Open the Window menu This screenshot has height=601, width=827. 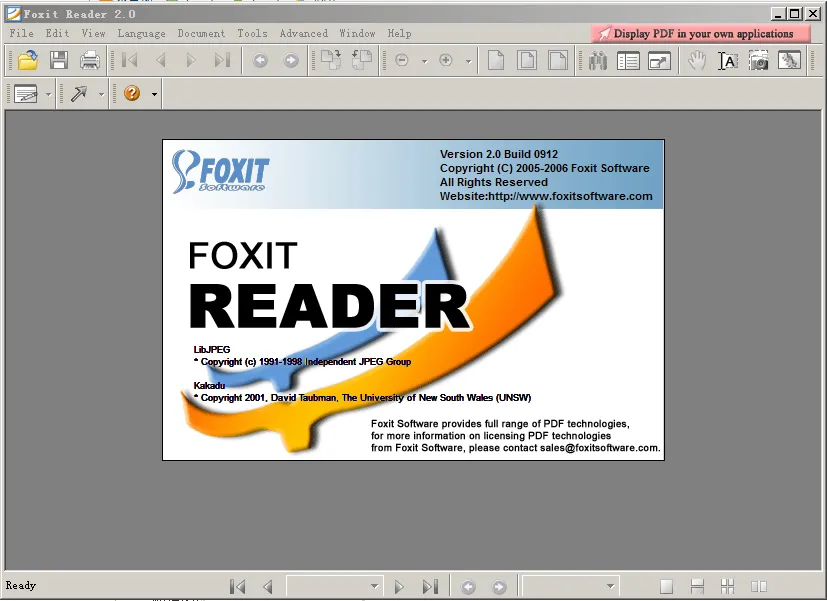(357, 33)
